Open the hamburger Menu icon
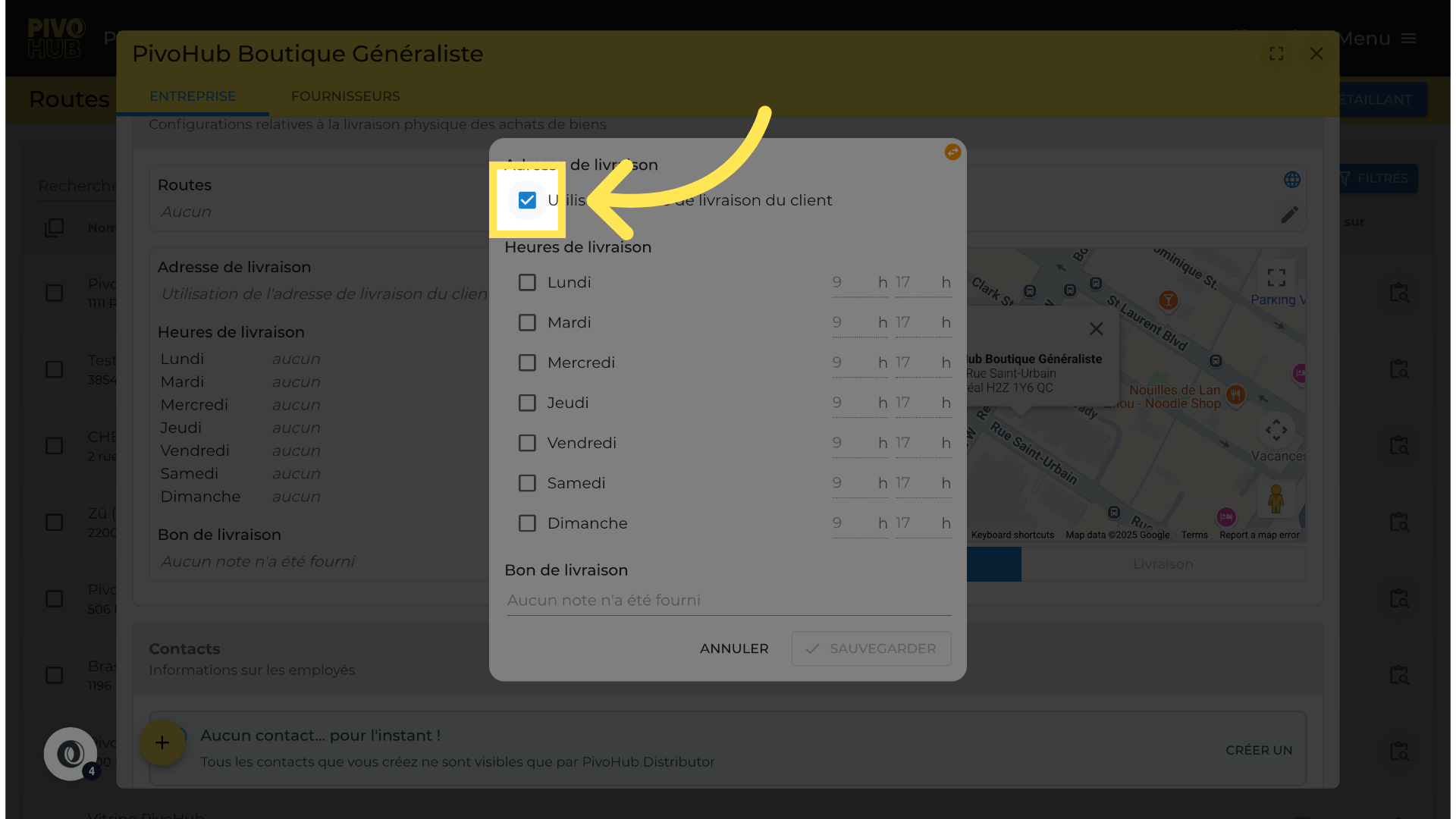Screen dimensions: 1456x819 [x=1409, y=39]
